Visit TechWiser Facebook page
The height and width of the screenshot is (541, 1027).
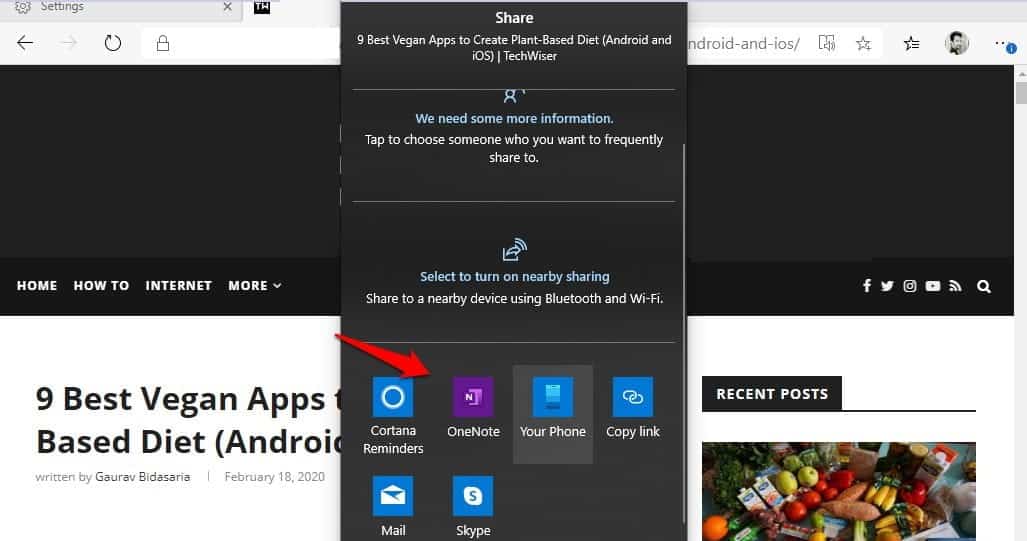coord(867,286)
